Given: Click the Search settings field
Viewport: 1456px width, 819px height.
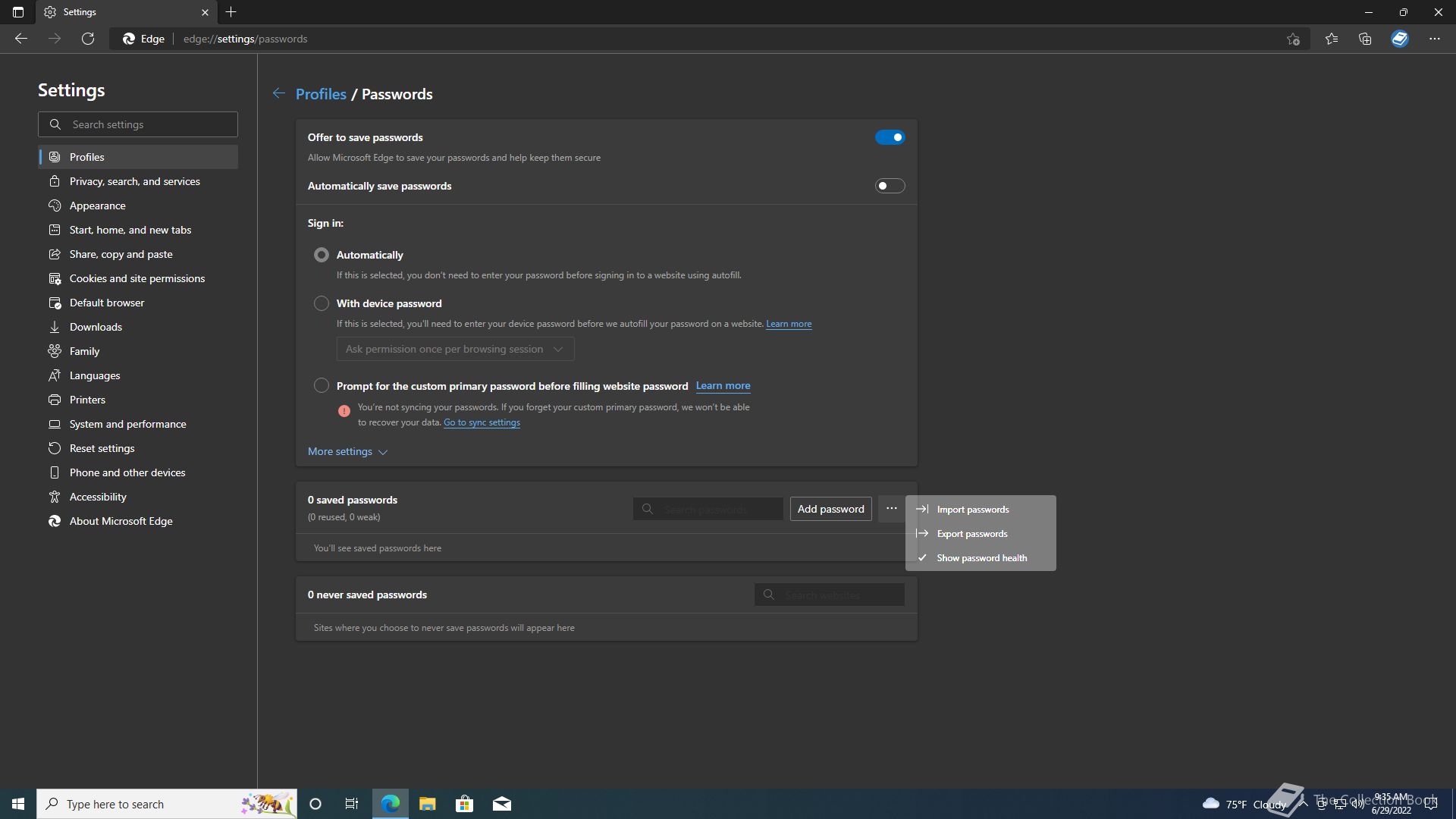Looking at the screenshot, I should click(138, 124).
